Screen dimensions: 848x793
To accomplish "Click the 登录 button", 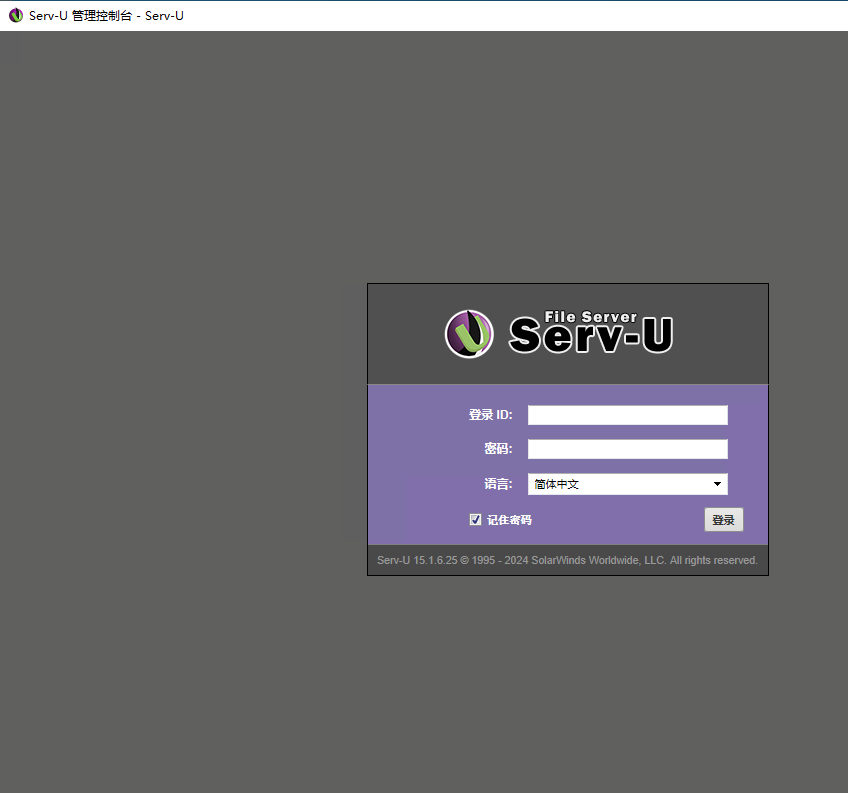I will pyautogui.click(x=724, y=520).
